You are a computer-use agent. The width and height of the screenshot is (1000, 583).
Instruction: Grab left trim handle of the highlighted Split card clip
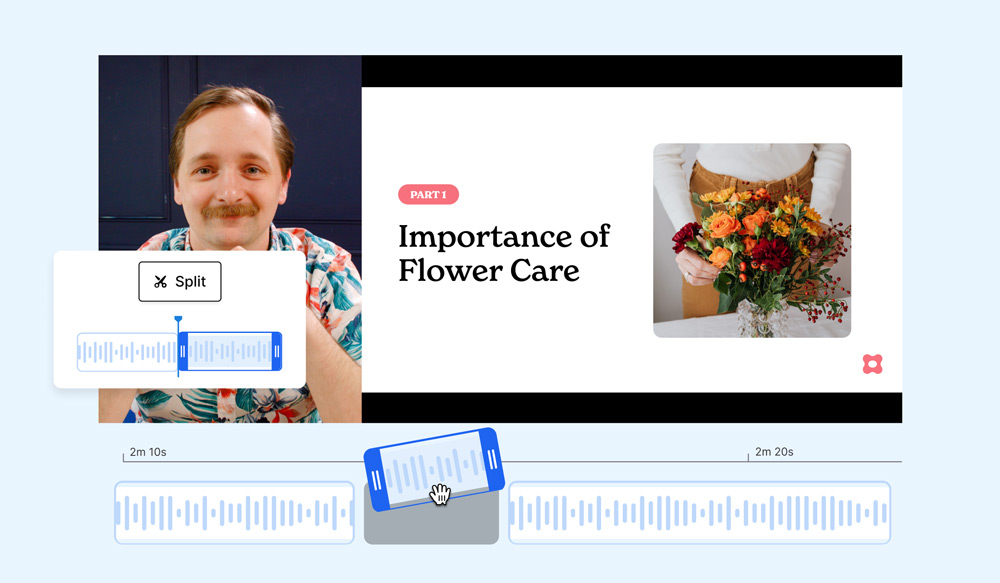pyautogui.click(x=182, y=351)
